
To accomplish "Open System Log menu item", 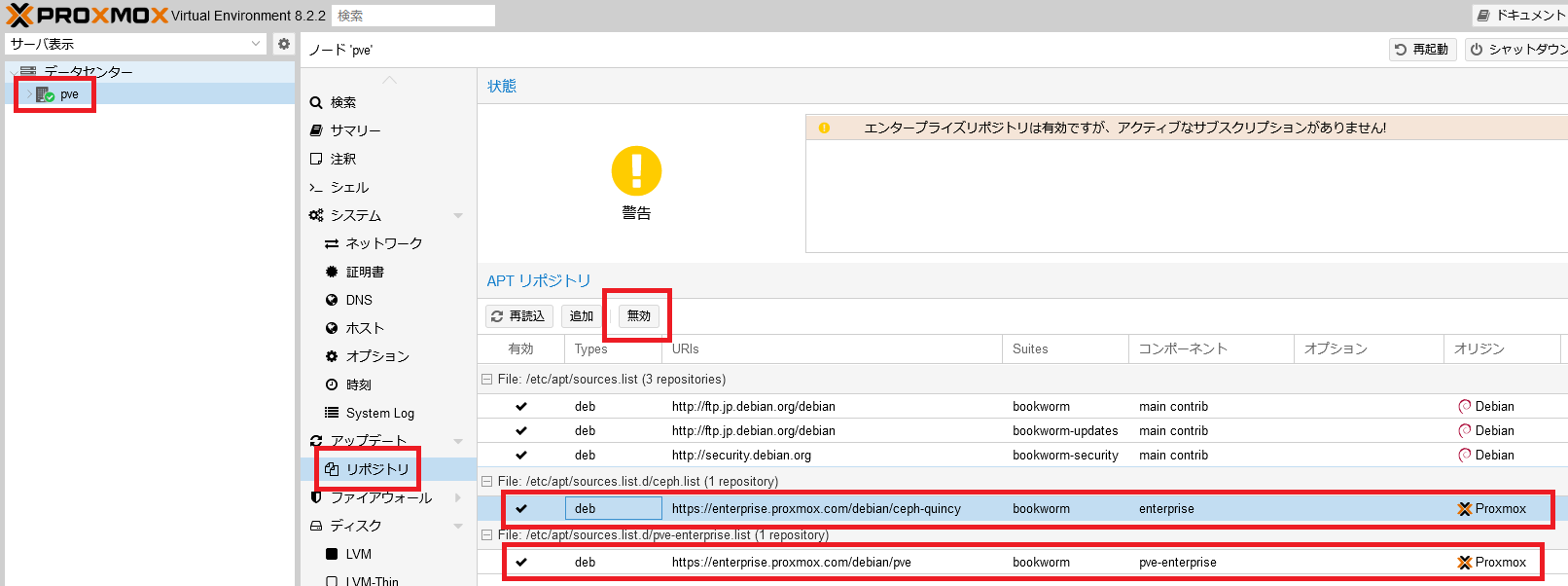I will (x=370, y=413).
